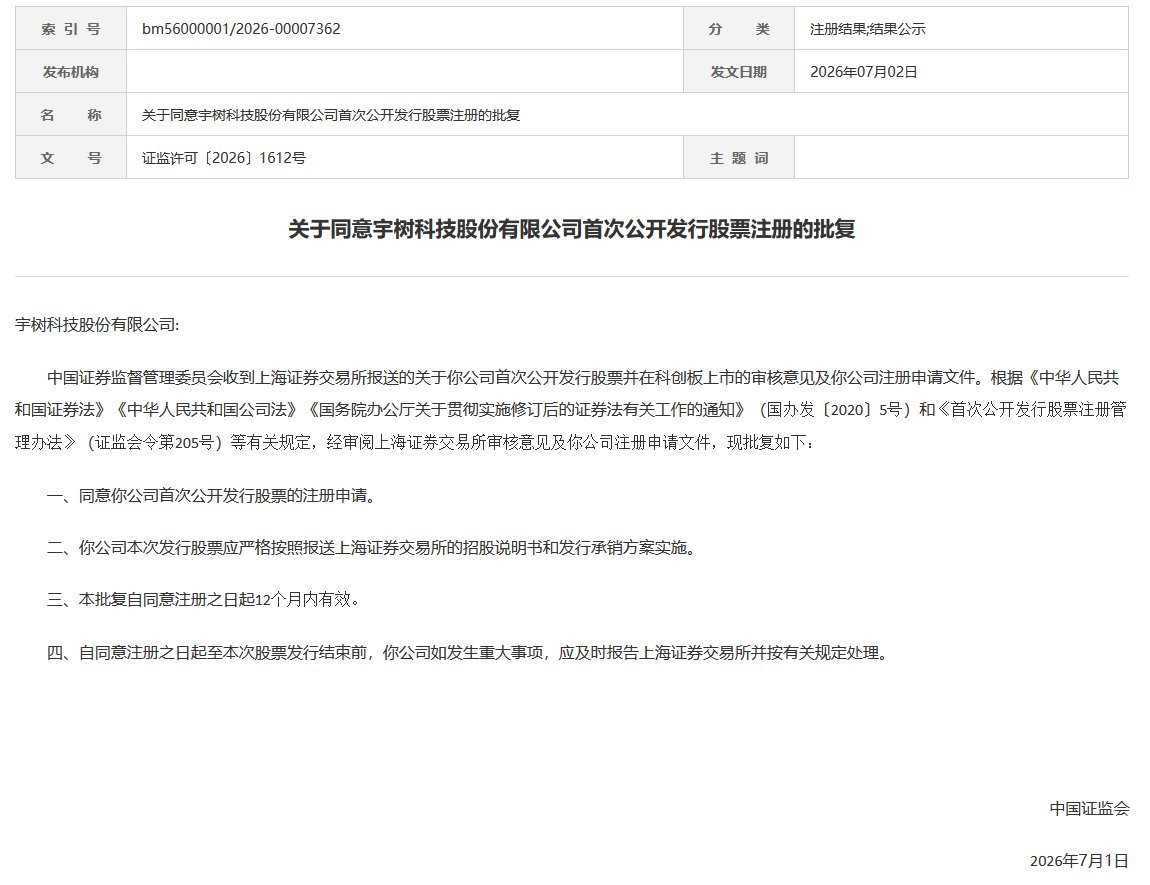Click the signature 中国证监会

1089,808
